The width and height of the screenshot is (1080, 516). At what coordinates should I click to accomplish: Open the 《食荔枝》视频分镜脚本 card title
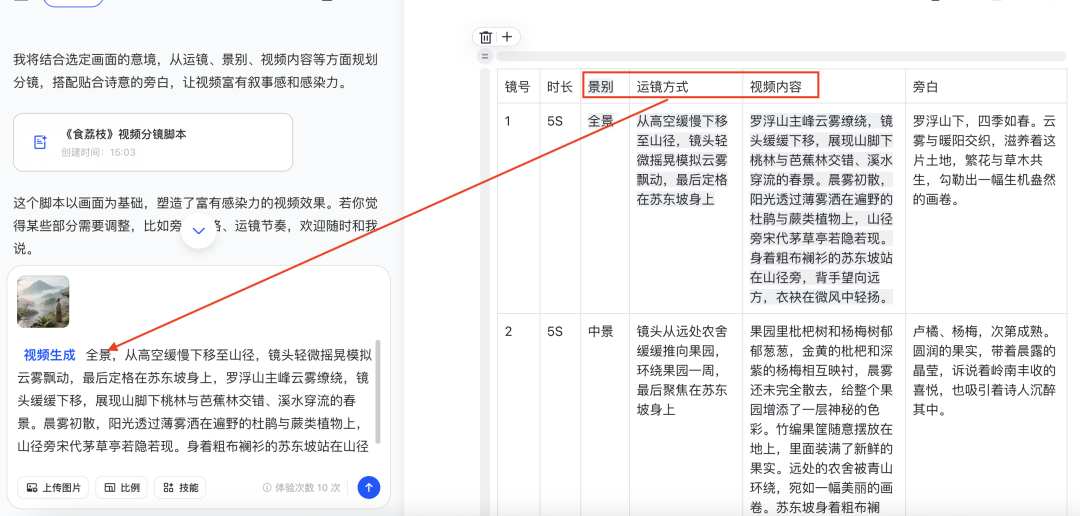[x=123, y=134]
